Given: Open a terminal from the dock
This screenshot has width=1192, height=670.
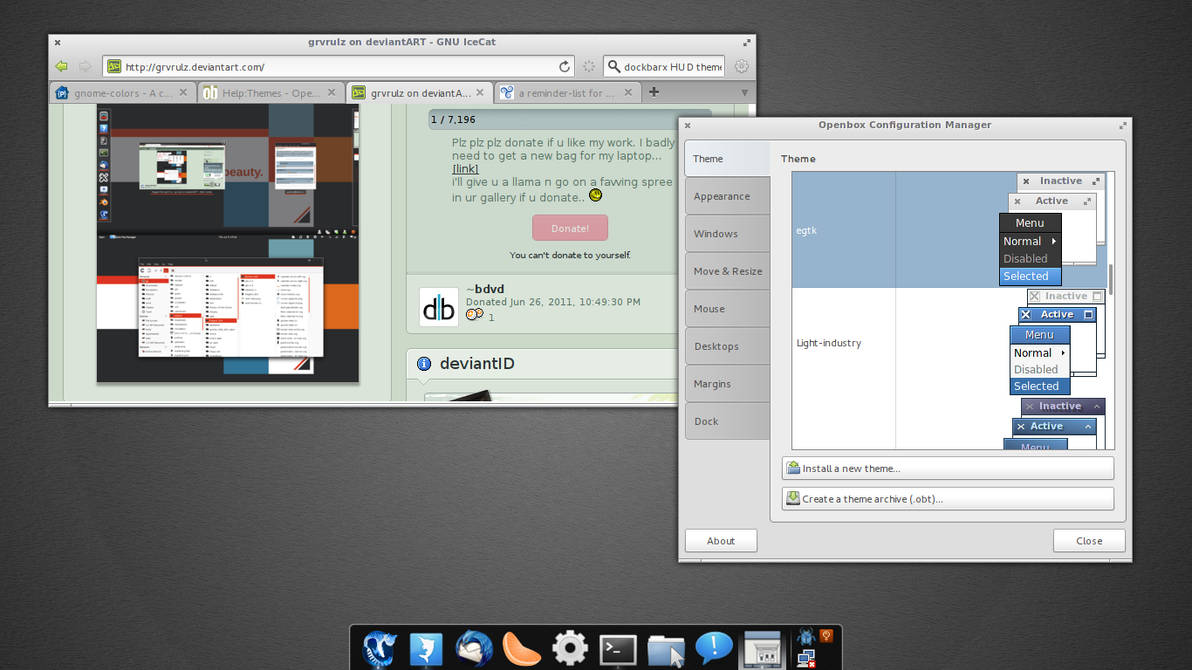Looking at the screenshot, I should coord(617,648).
